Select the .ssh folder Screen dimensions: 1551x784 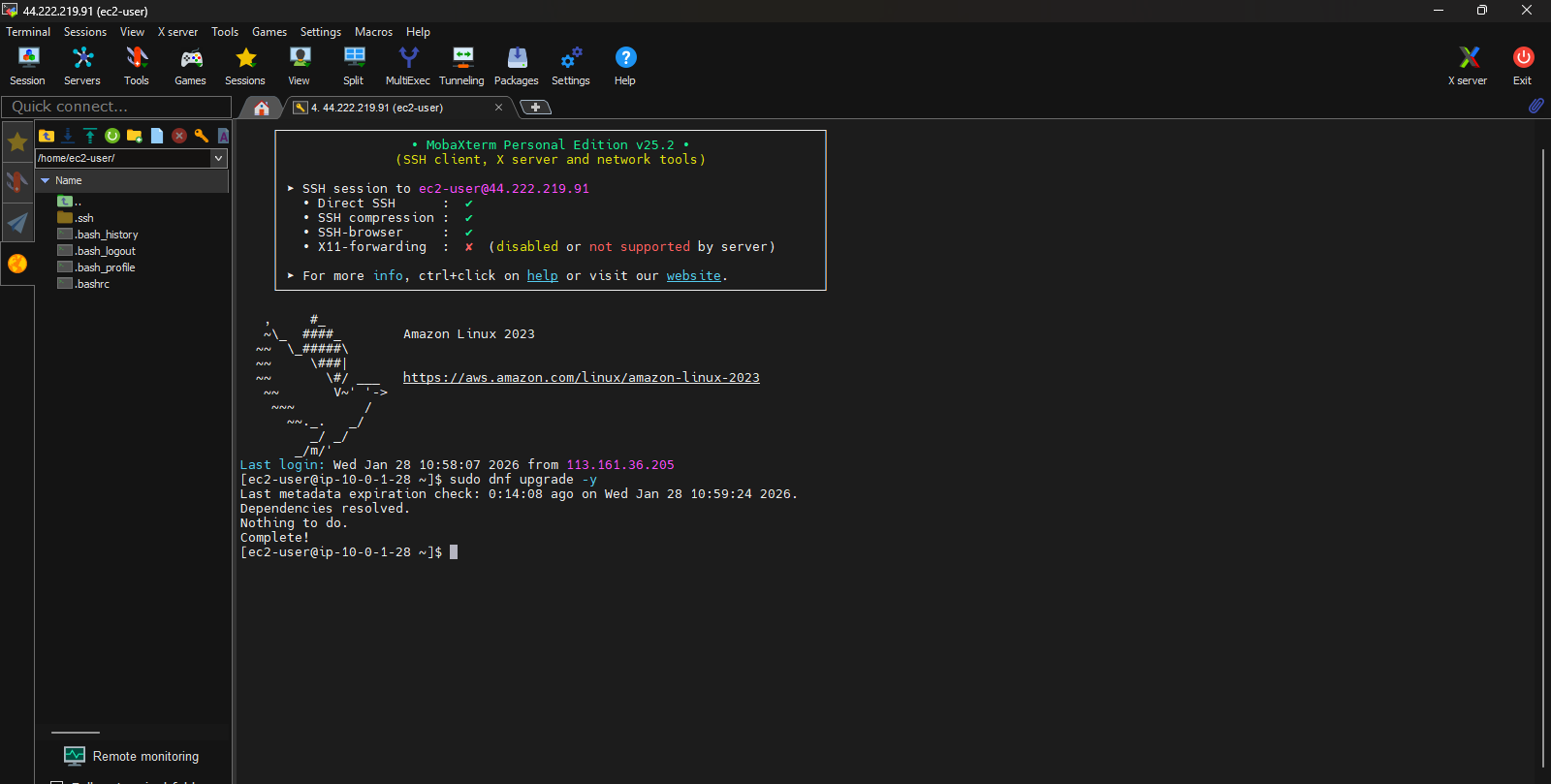(76, 218)
